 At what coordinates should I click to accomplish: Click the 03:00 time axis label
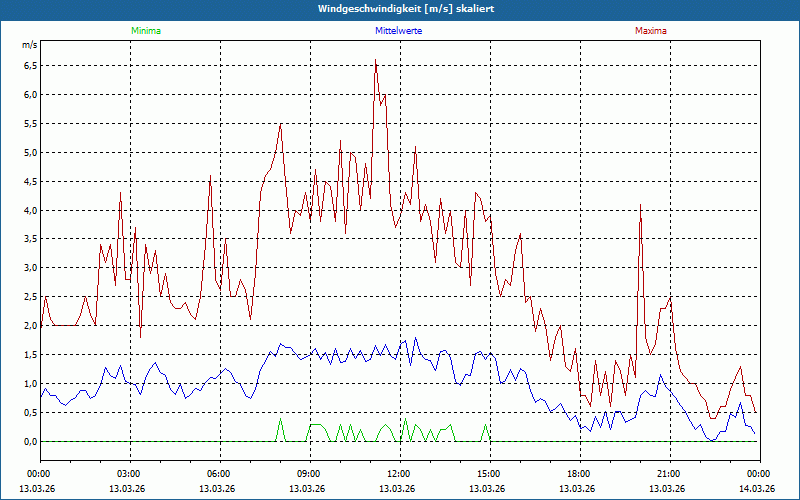(129, 474)
